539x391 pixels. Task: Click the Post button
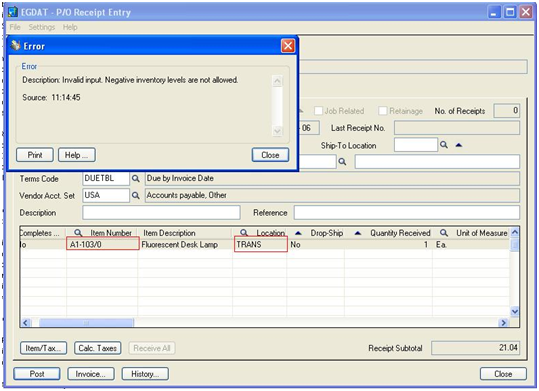point(37,374)
